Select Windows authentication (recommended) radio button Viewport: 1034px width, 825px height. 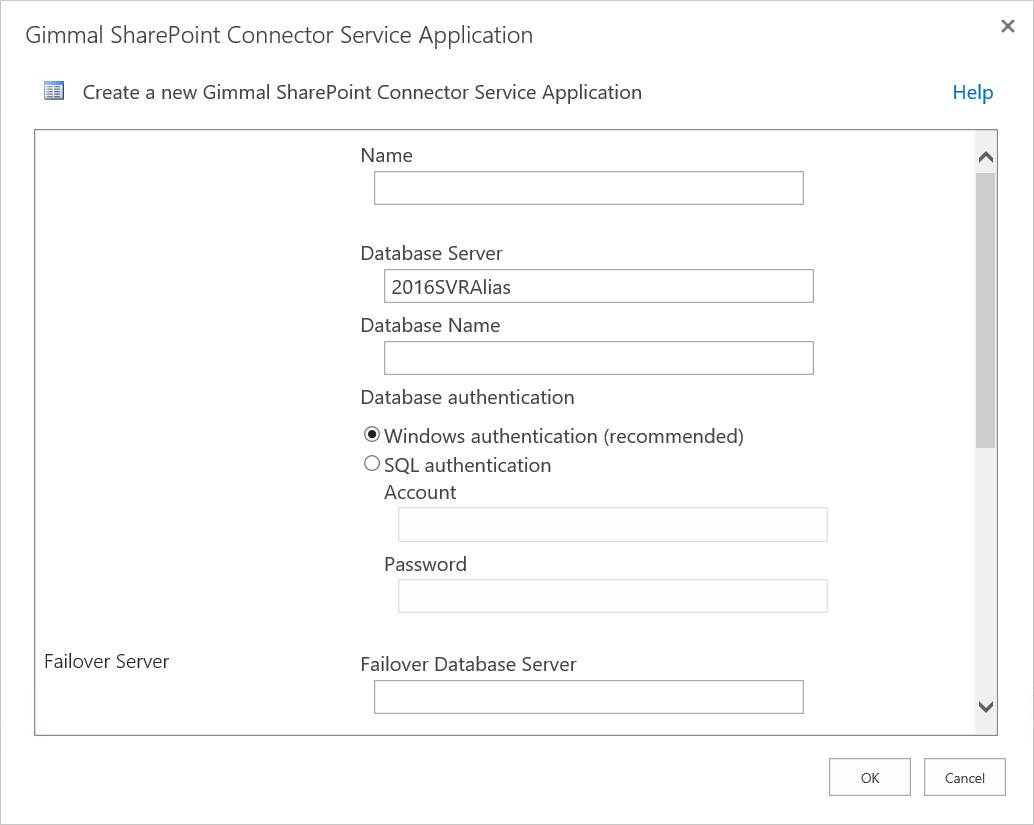pos(372,435)
